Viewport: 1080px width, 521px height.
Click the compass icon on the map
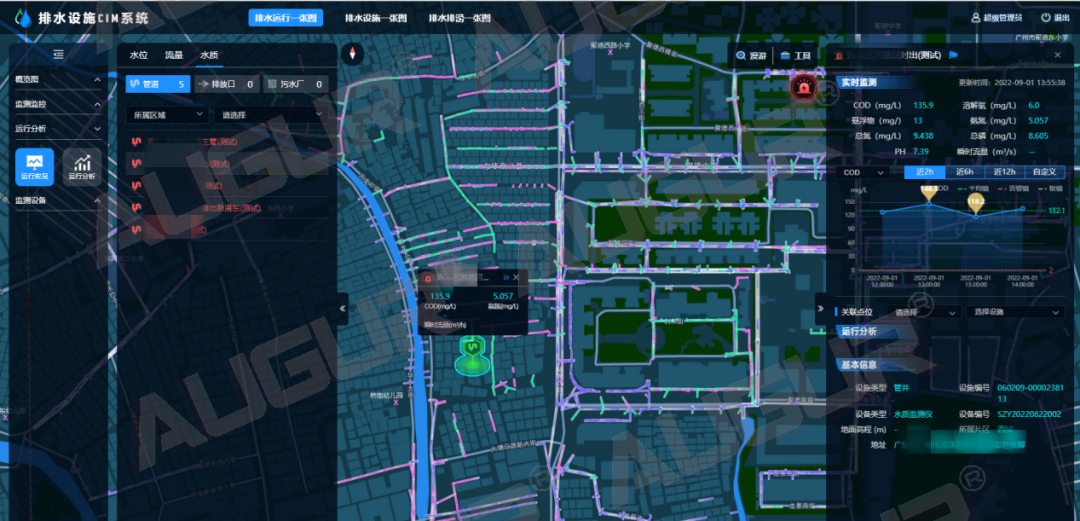351,55
